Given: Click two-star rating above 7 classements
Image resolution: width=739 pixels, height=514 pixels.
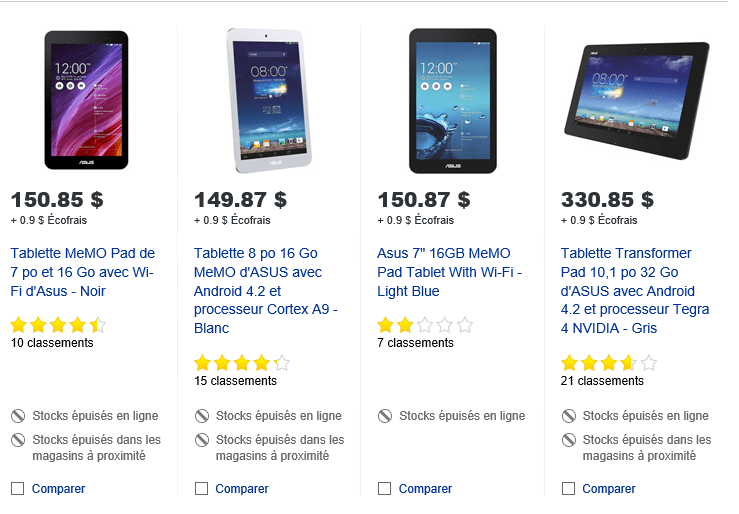Looking at the screenshot, I should click(424, 325).
